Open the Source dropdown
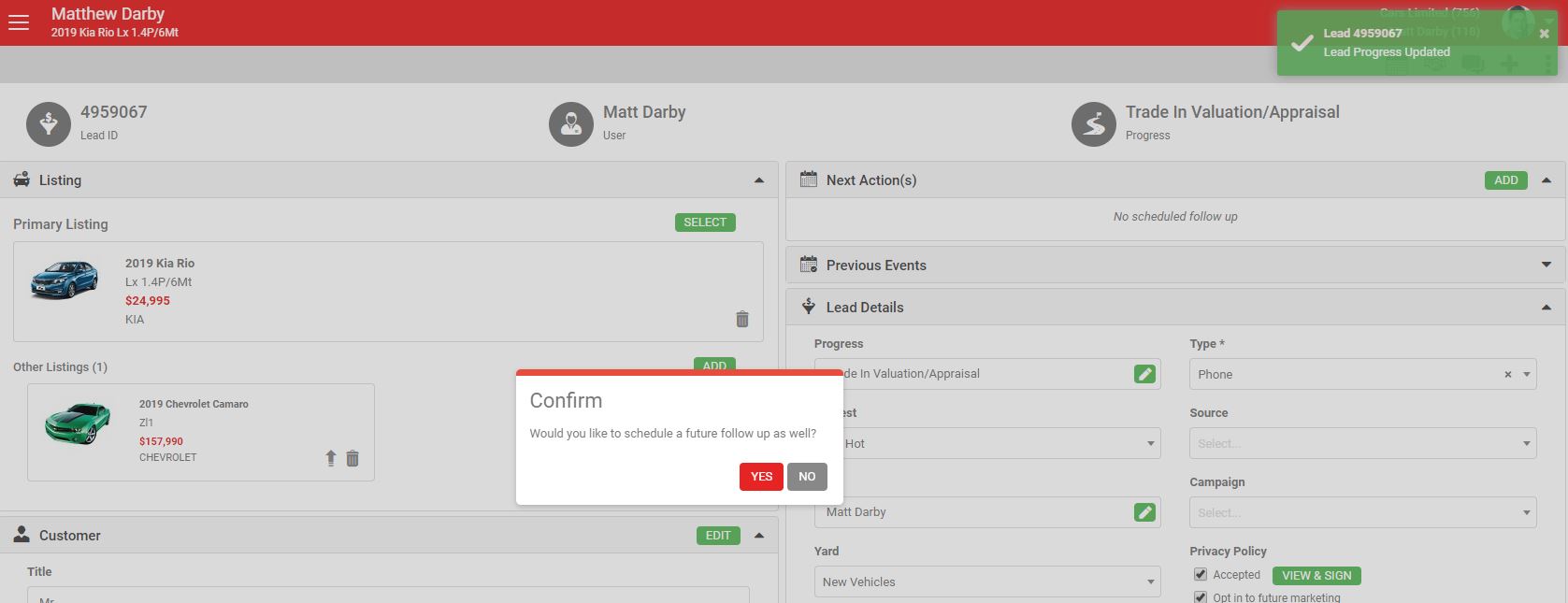 [x=1362, y=443]
